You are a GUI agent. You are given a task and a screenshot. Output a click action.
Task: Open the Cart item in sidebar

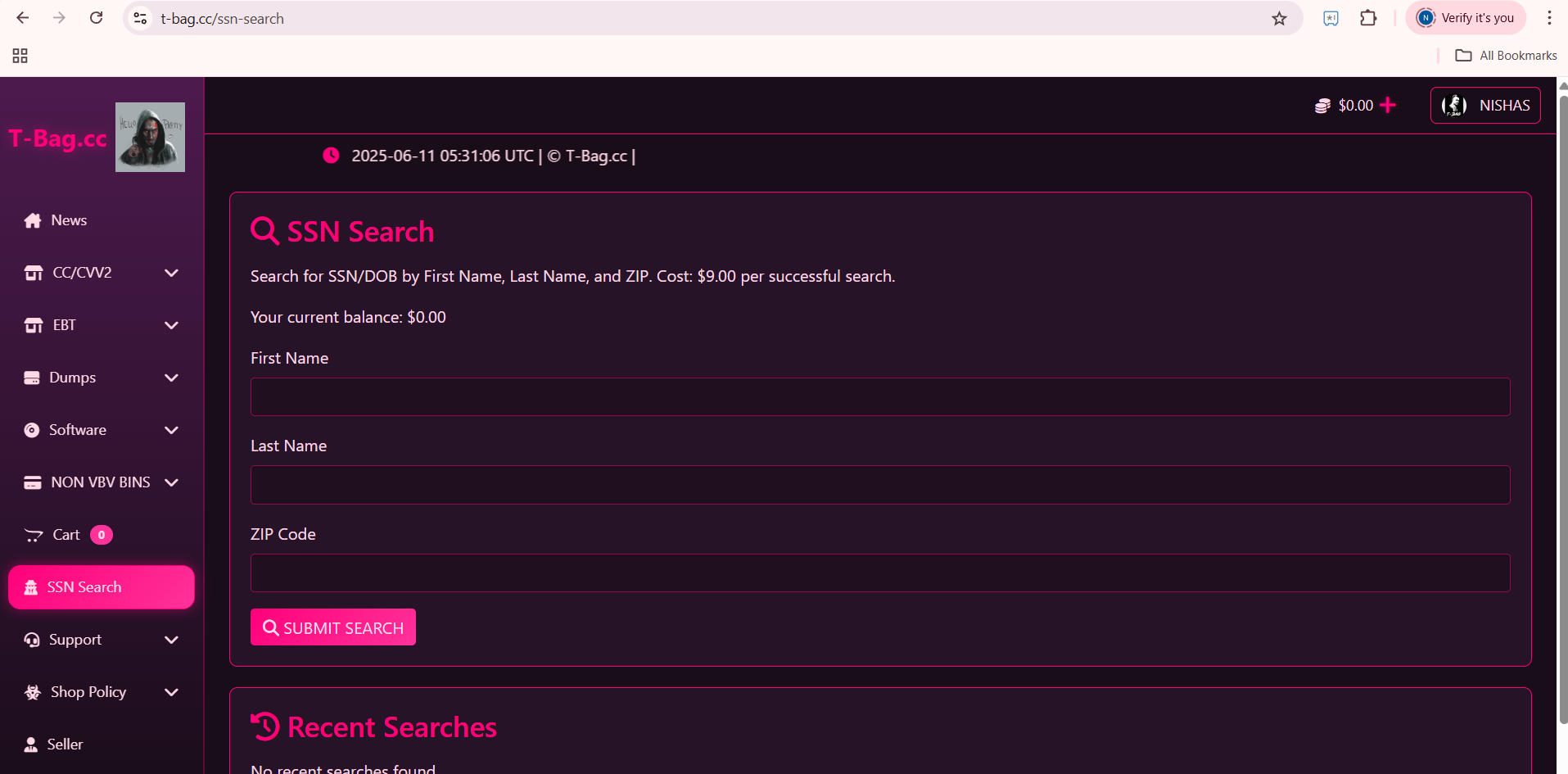(x=101, y=535)
